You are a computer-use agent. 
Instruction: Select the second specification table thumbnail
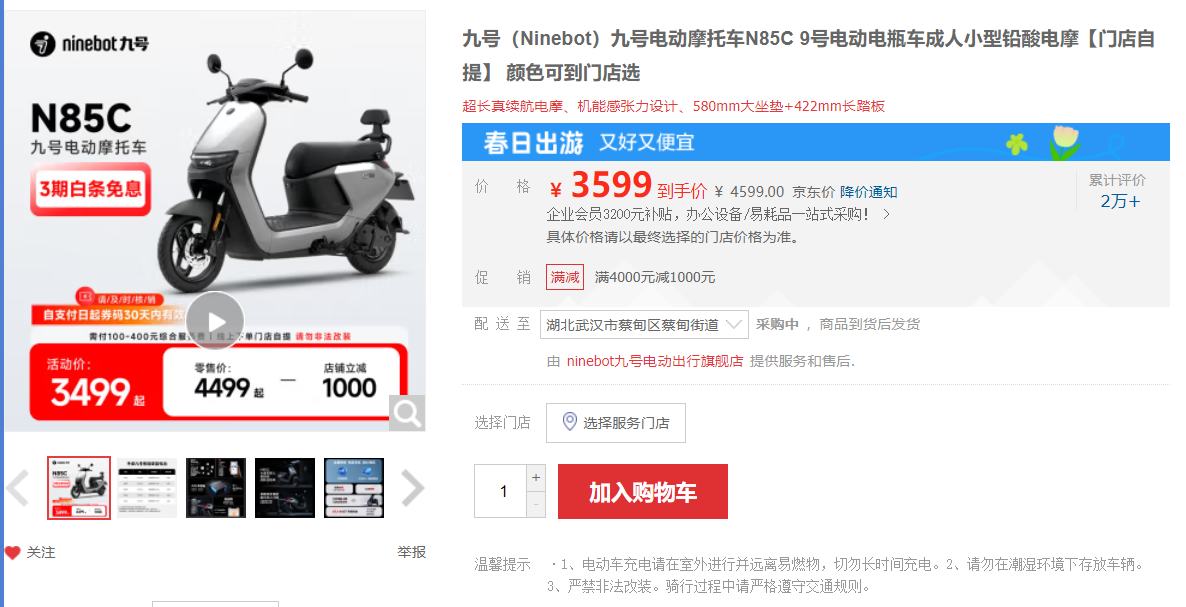point(147,488)
